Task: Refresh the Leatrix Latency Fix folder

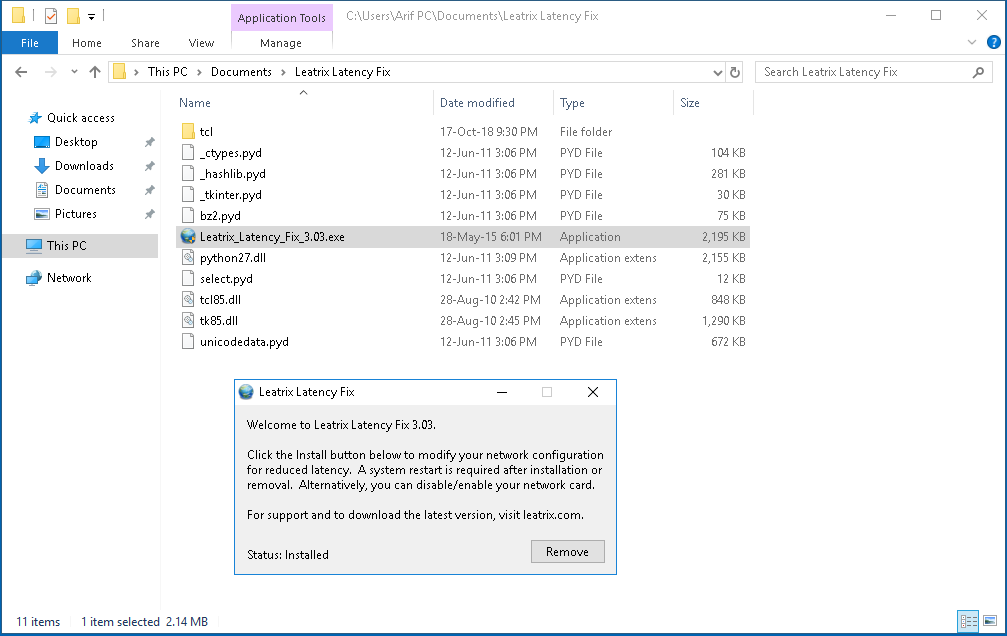Action: (x=735, y=72)
